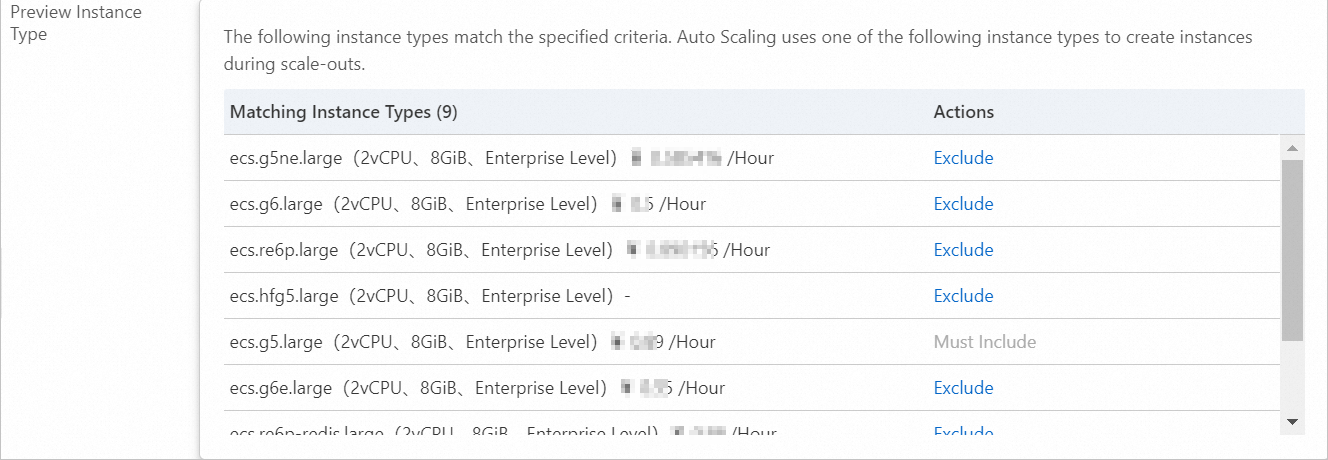Click the scroll up arrow in the list
This screenshot has width=1328, height=460.
point(1292,149)
